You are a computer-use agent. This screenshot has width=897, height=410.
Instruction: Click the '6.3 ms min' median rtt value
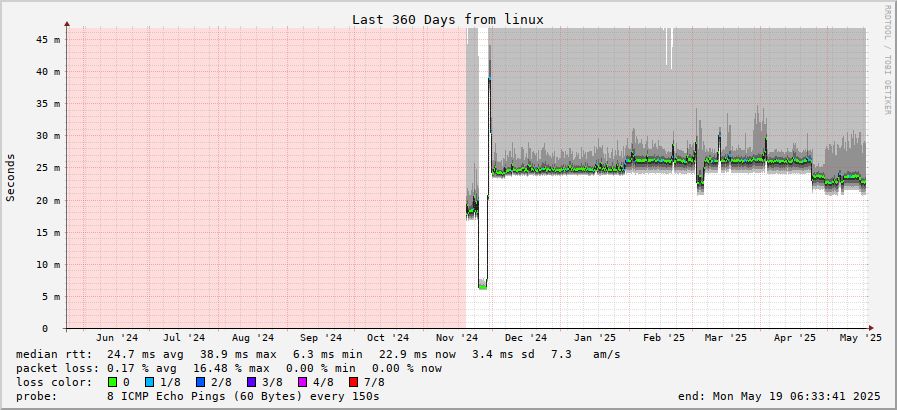[328, 355]
